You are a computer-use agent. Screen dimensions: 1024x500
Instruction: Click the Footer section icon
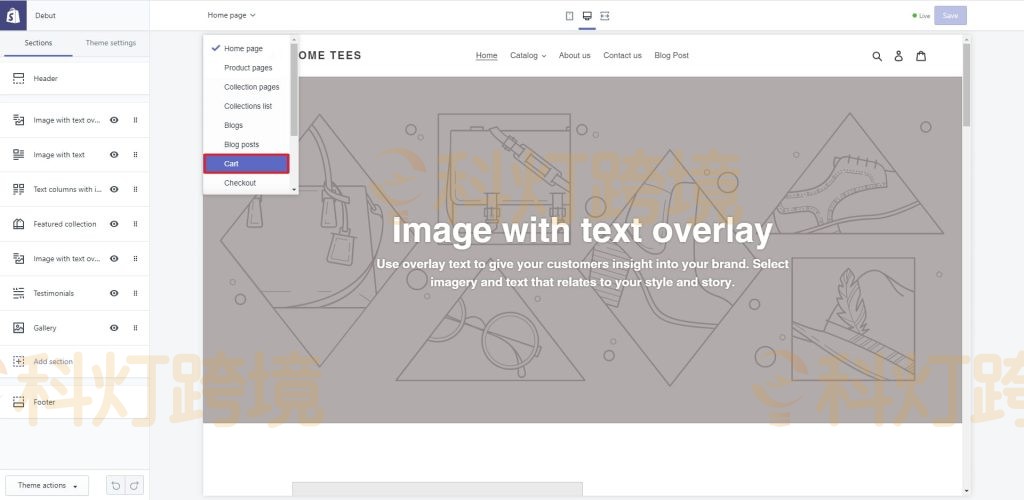point(18,402)
